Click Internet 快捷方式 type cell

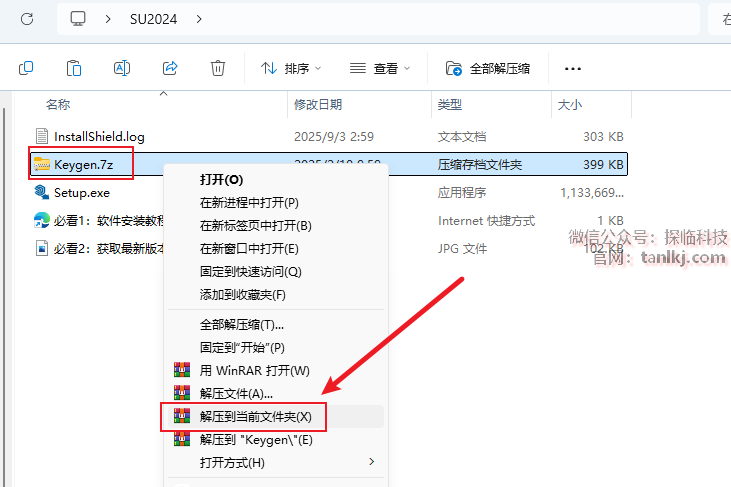click(486, 220)
